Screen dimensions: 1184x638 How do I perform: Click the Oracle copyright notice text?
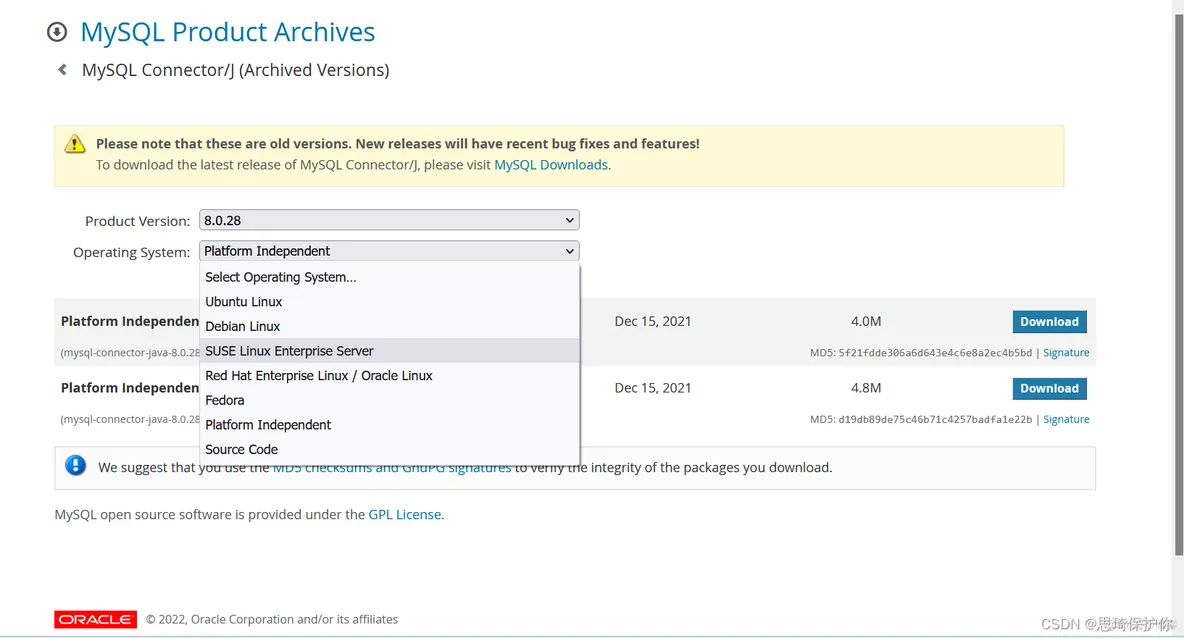click(x=272, y=619)
